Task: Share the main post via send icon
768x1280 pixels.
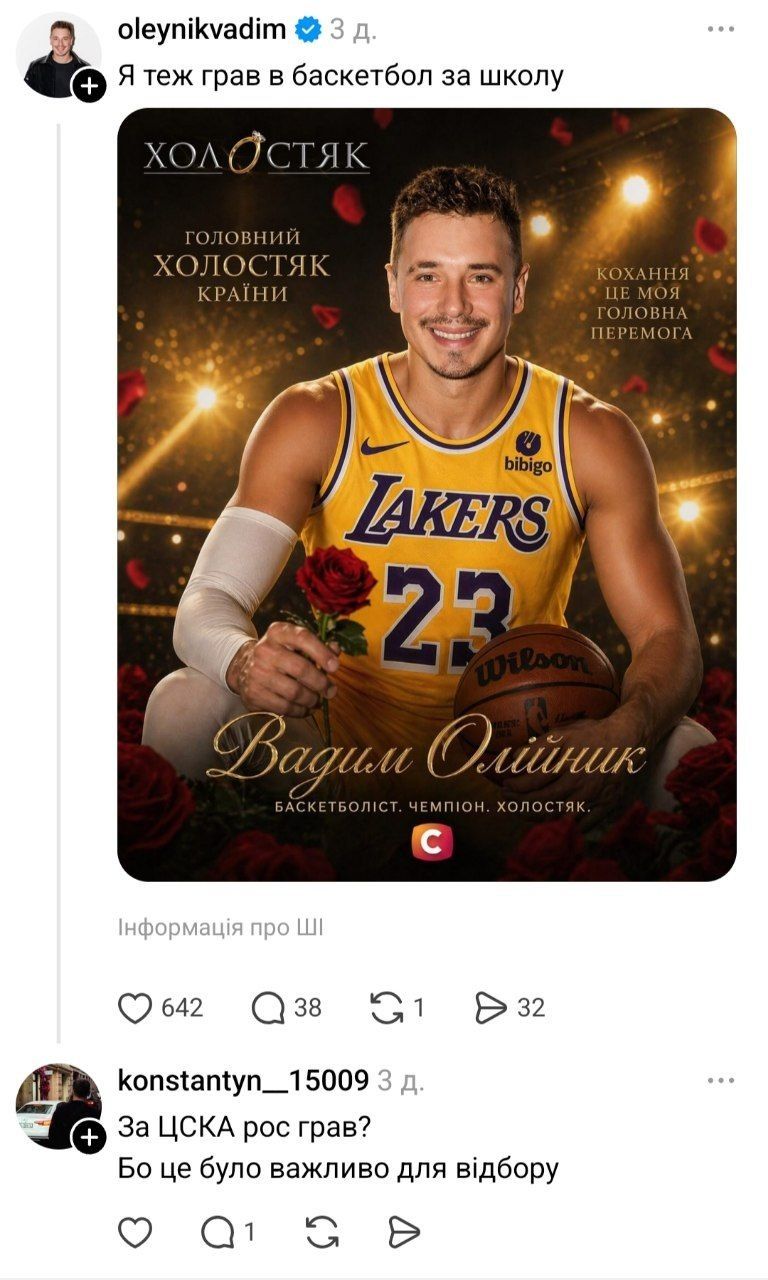Action: (x=491, y=1008)
